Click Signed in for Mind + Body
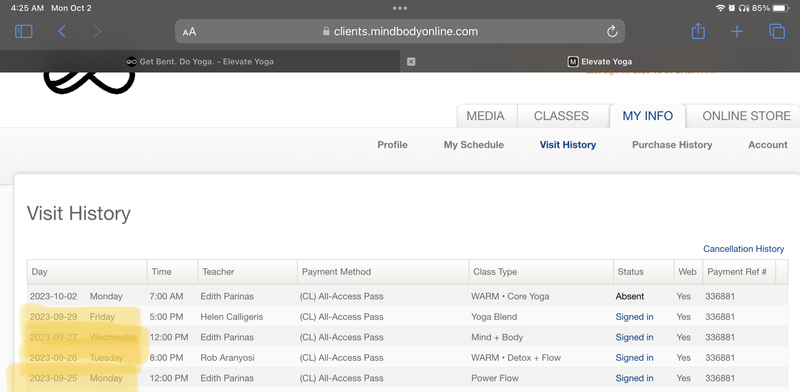 634,337
